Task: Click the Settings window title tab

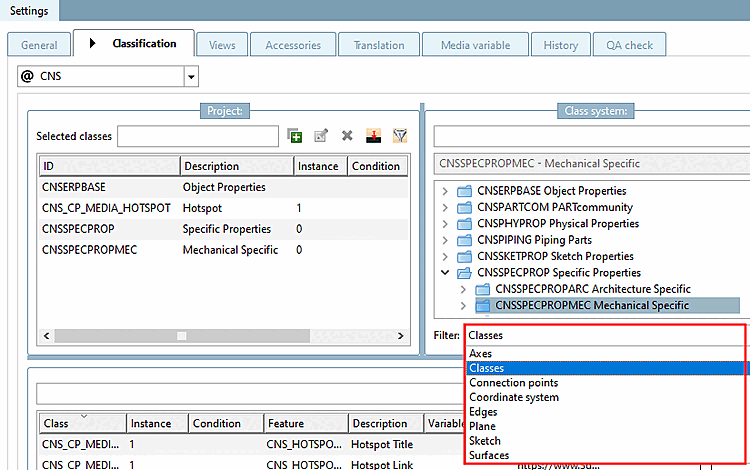Action: pos(29,11)
